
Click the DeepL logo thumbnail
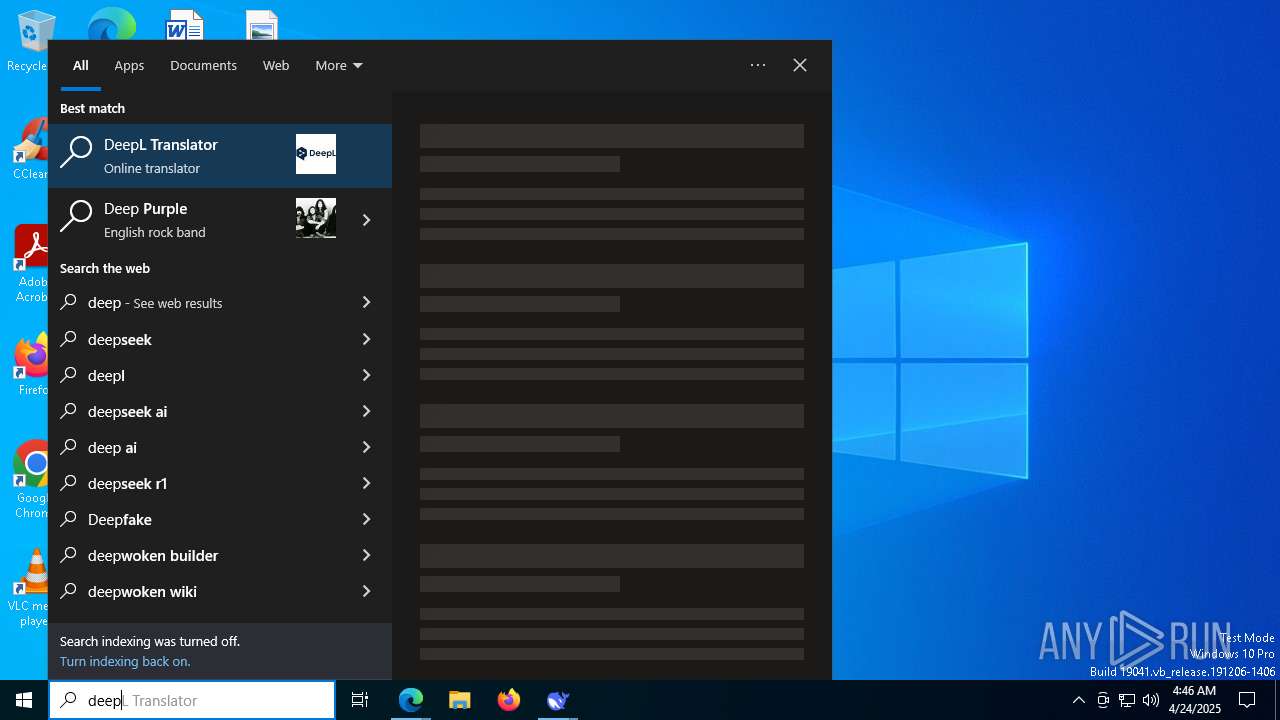click(316, 154)
